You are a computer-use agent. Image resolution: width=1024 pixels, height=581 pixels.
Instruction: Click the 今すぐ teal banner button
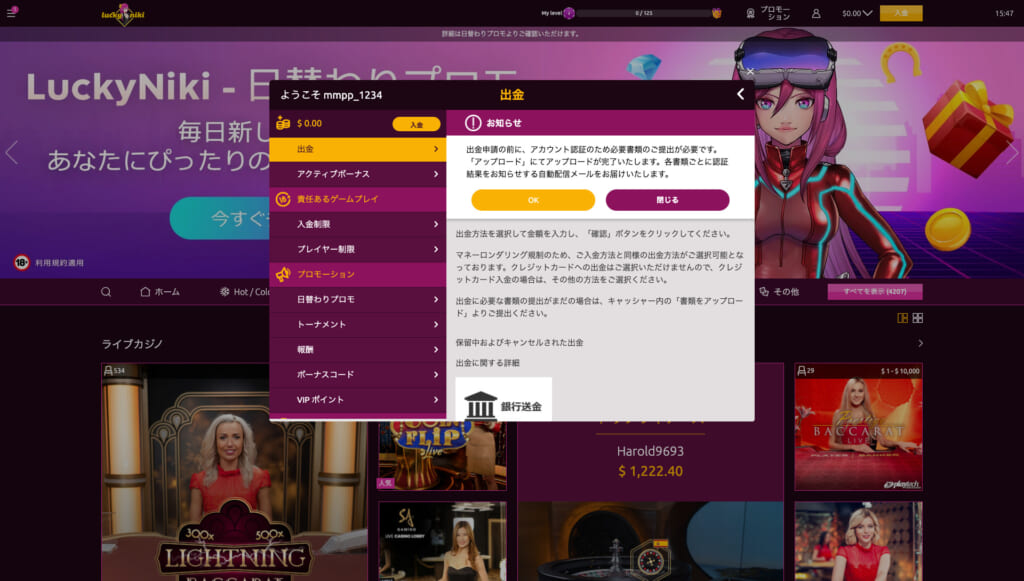click(219, 218)
